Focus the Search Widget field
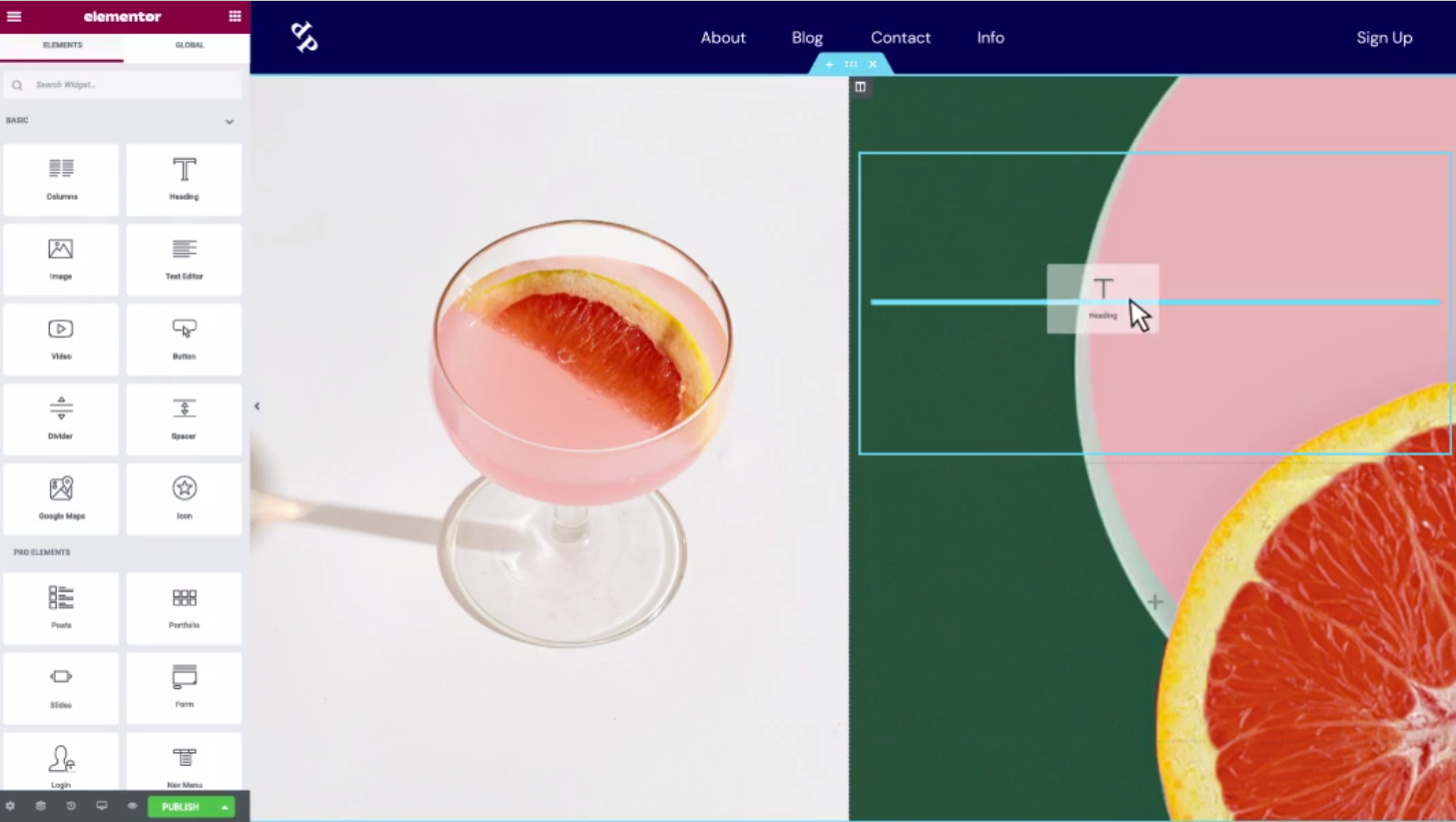The height and width of the screenshot is (822, 1456). 123,85
